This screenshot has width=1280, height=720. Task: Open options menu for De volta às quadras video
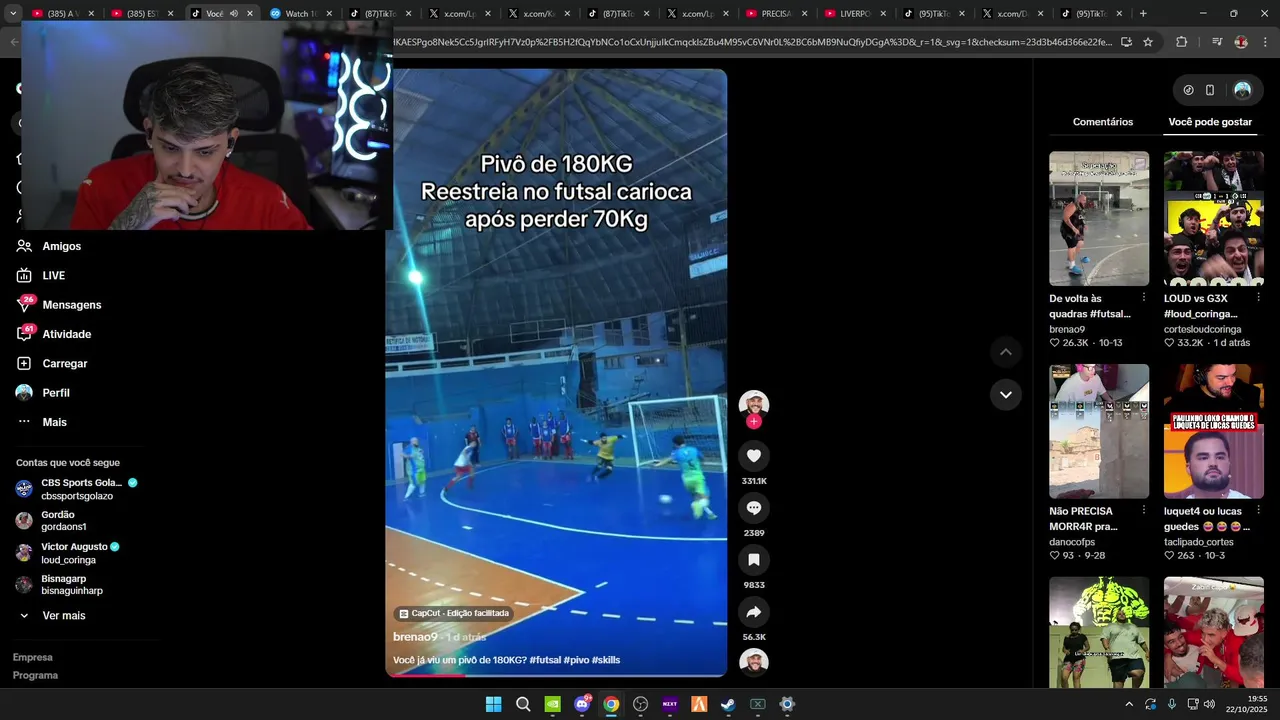1144,298
